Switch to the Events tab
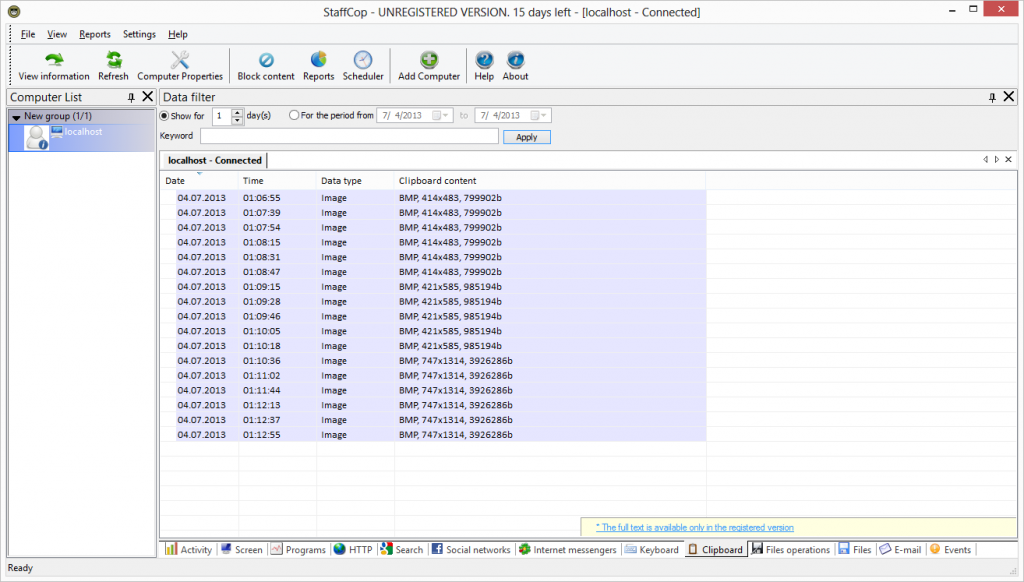 [950, 549]
